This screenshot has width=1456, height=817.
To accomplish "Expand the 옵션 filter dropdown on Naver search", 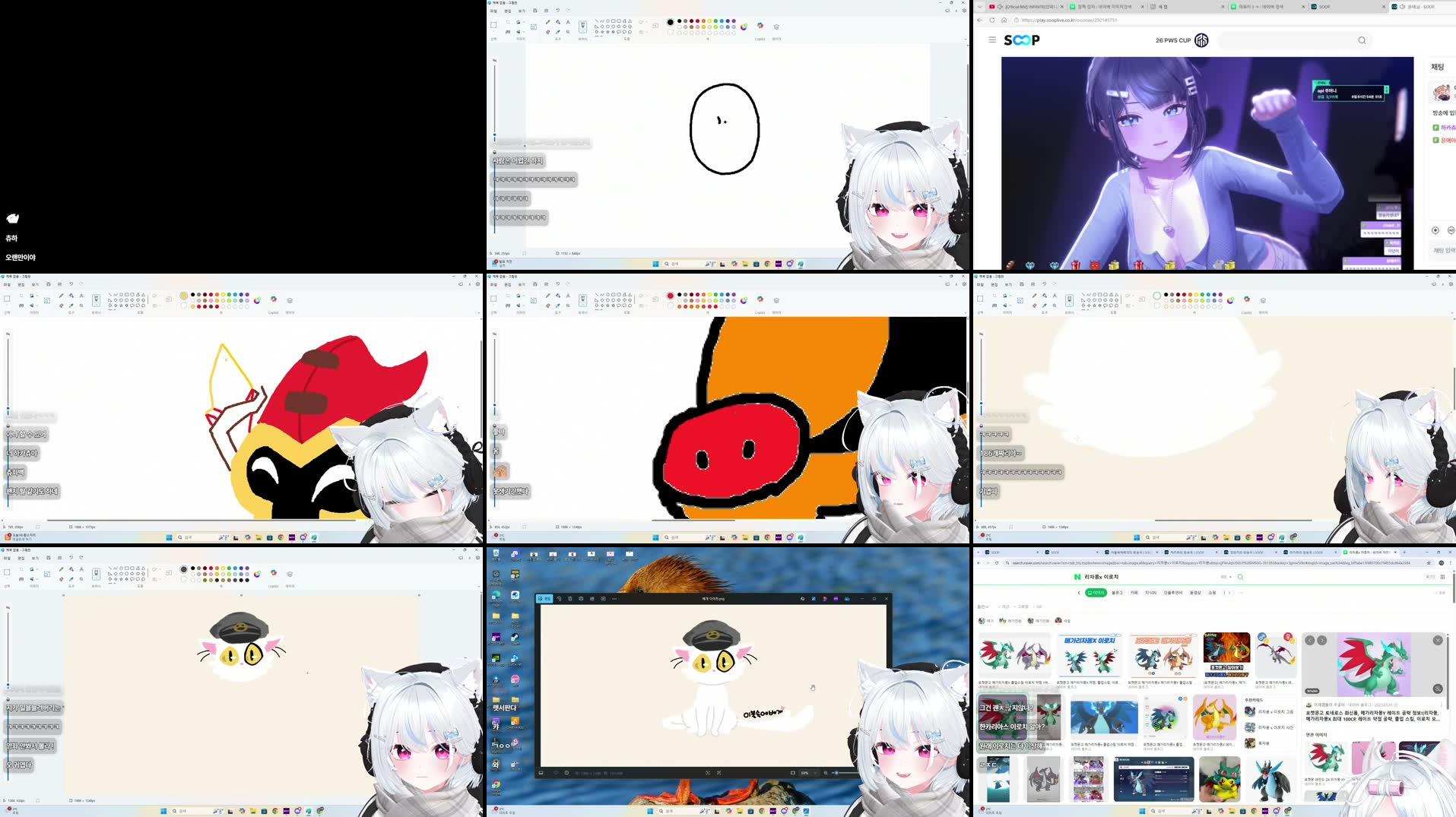I will coord(984,606).
